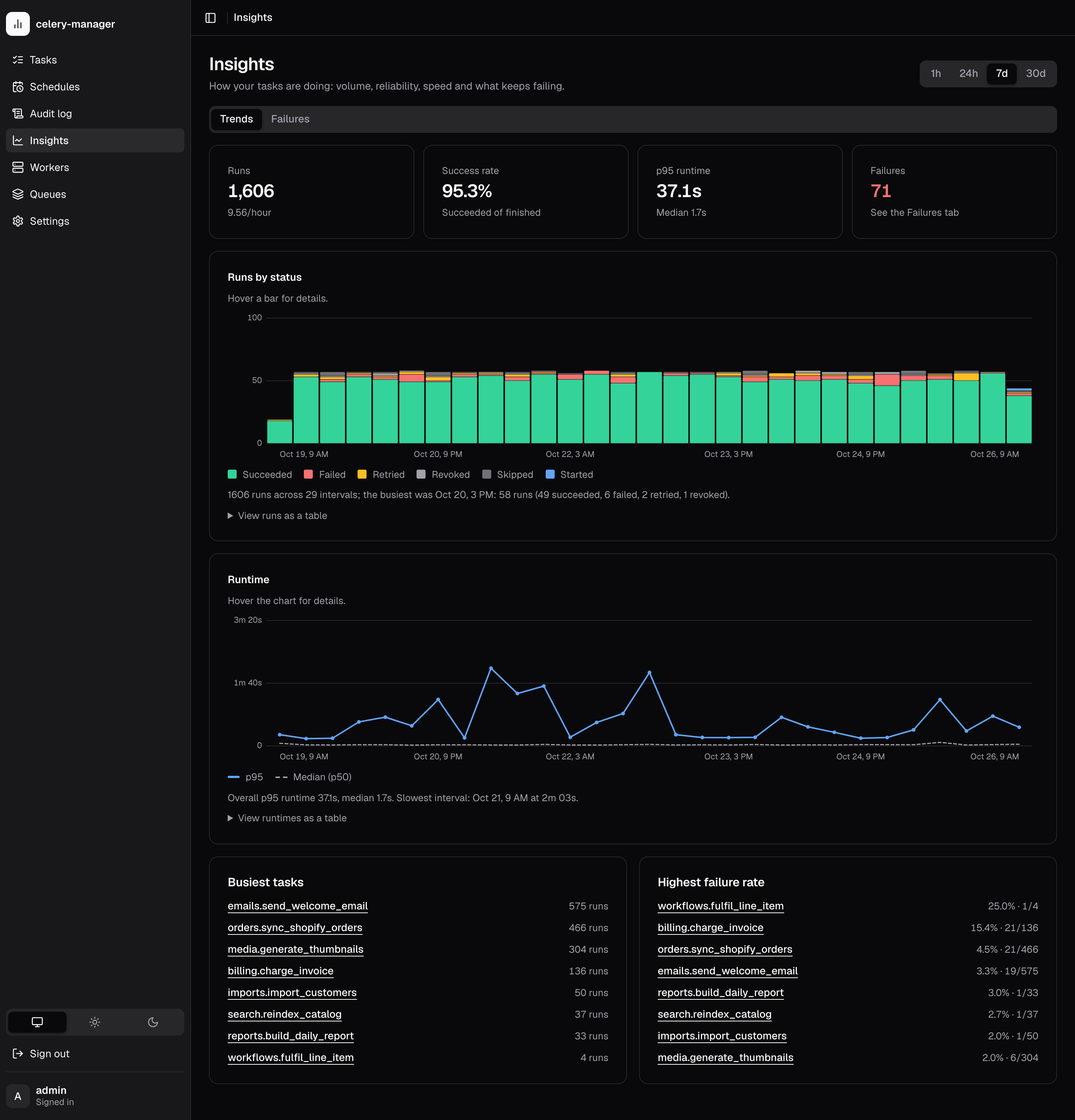Click the celery-manager logo icon
The image size is (1075, 1120).
click(x=18, y=24)
